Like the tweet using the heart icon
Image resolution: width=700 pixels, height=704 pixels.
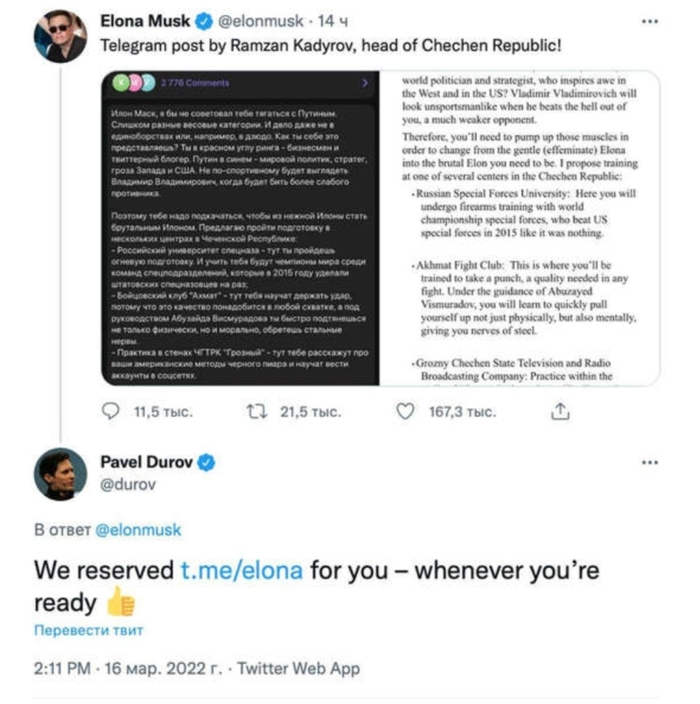pos(405,411)
